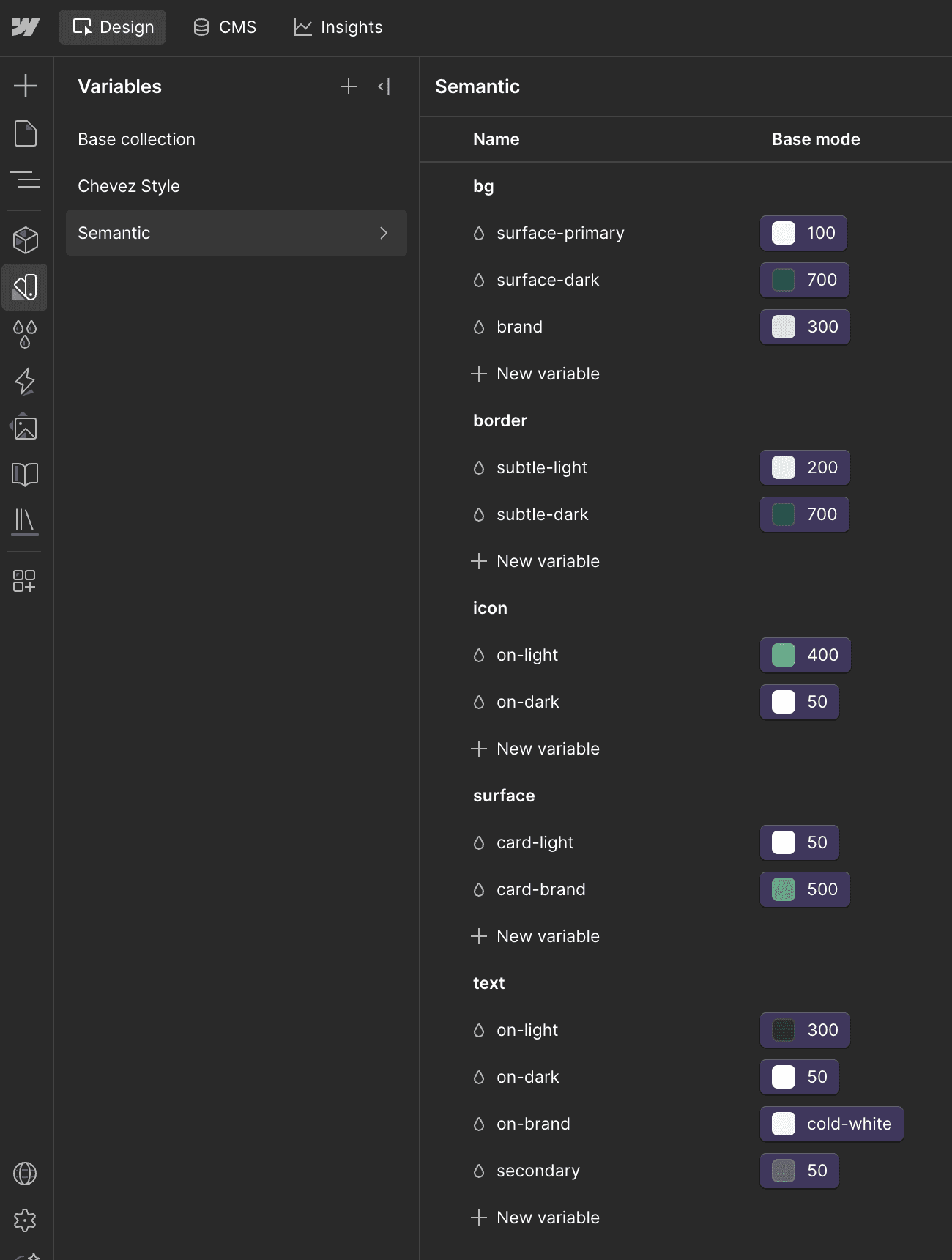952x1260 pixels.
Task: Open the settings cog icon at bottom
Action: 25,1220
